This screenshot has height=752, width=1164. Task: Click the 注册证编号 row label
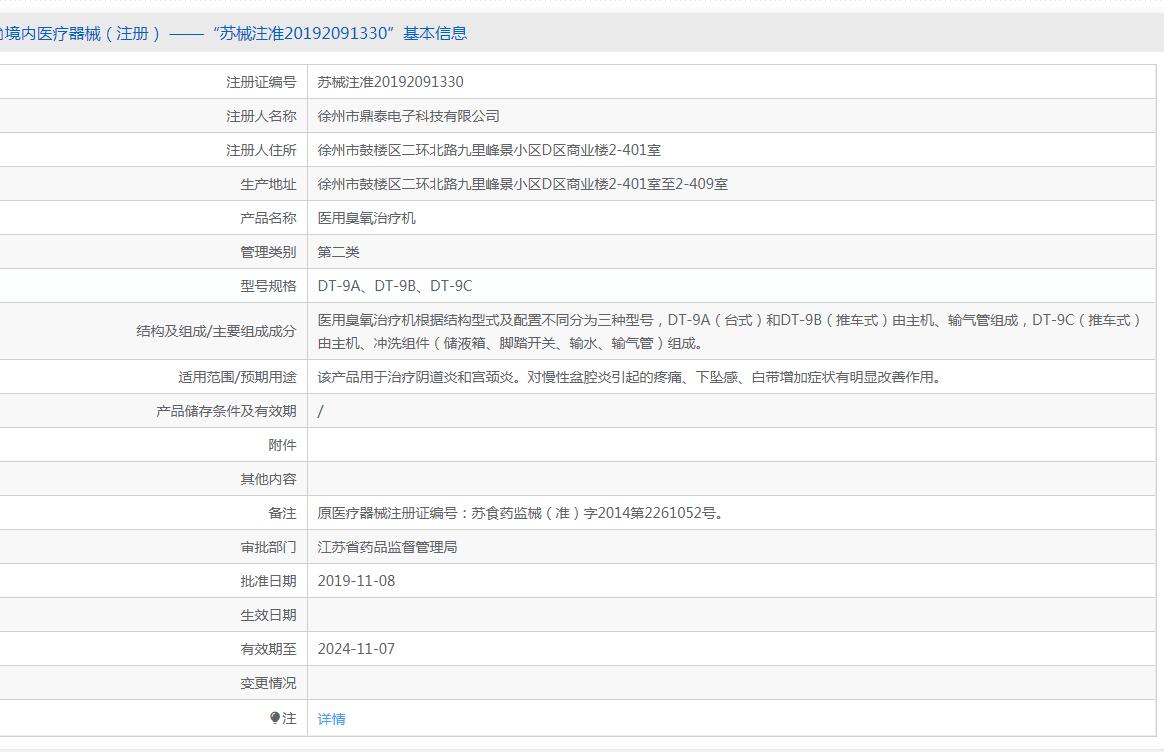(261, 82)
